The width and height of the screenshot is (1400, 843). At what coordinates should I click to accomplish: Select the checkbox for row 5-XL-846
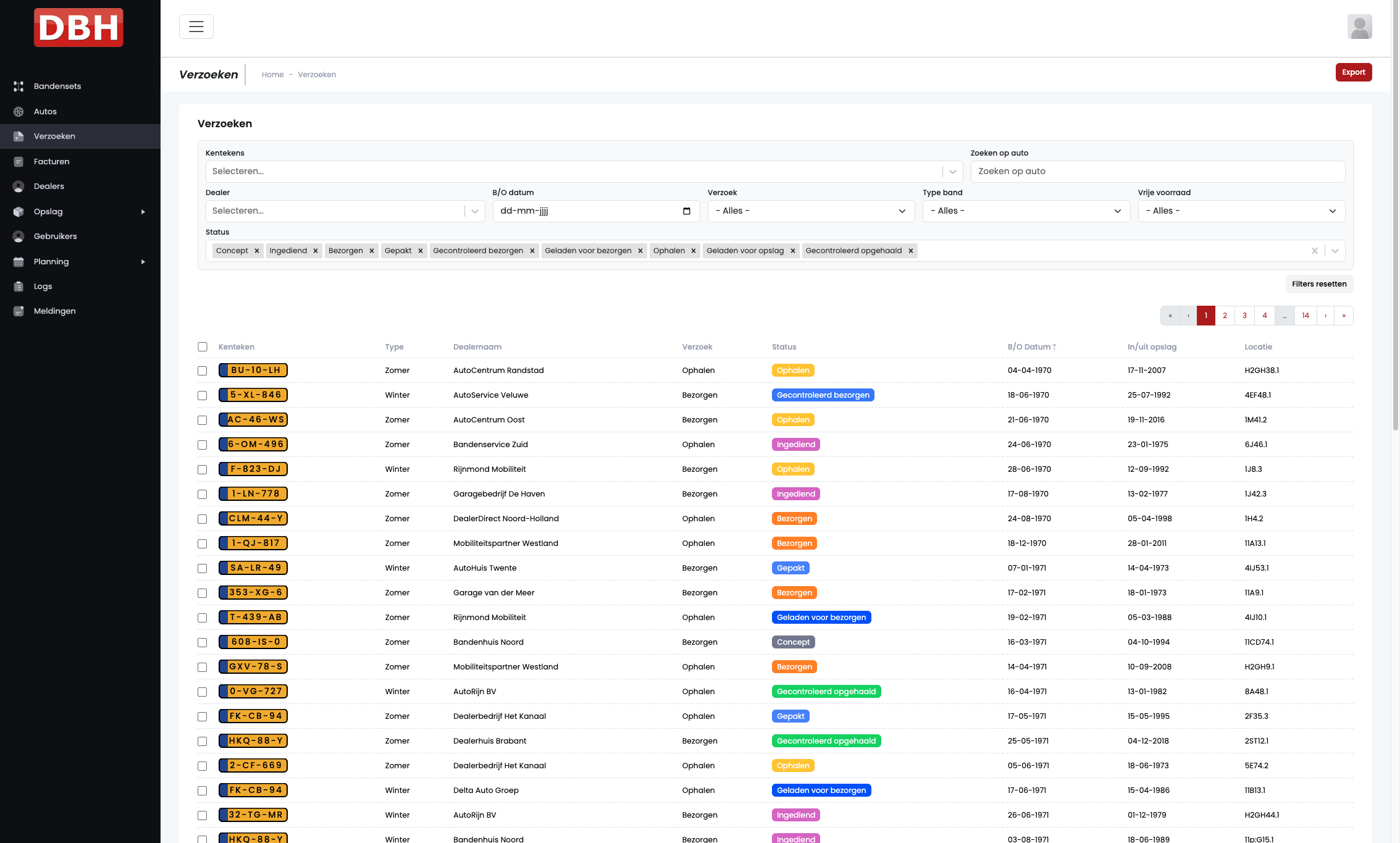203,396
